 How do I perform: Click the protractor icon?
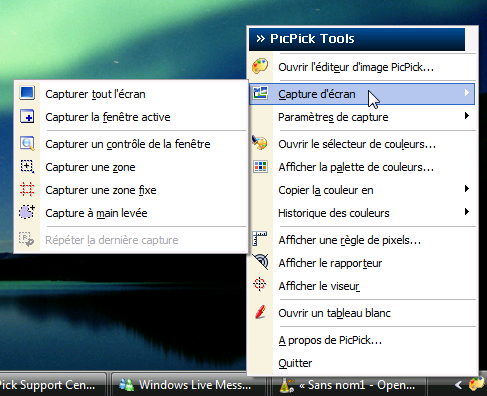pyautogui.click(x=260, y=261)
